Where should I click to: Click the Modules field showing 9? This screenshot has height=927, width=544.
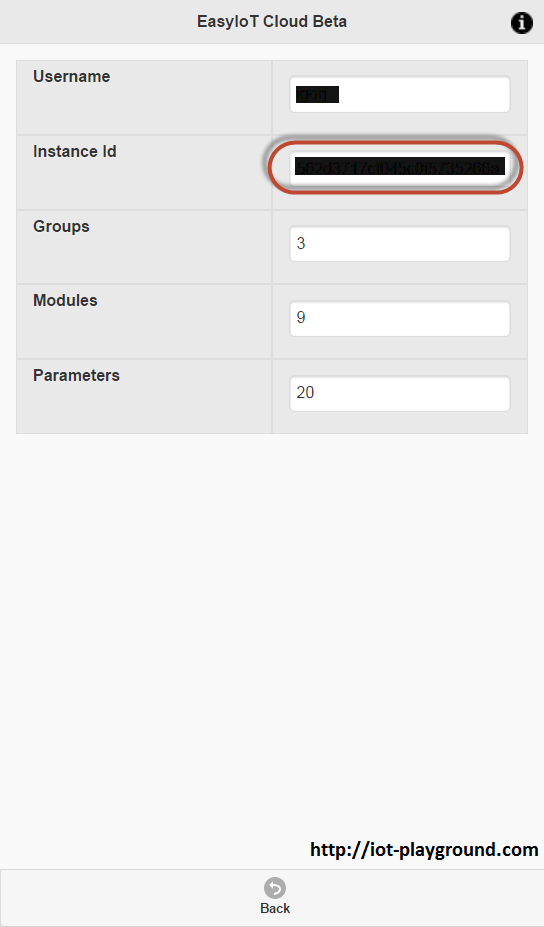click(x=400, y=319)
